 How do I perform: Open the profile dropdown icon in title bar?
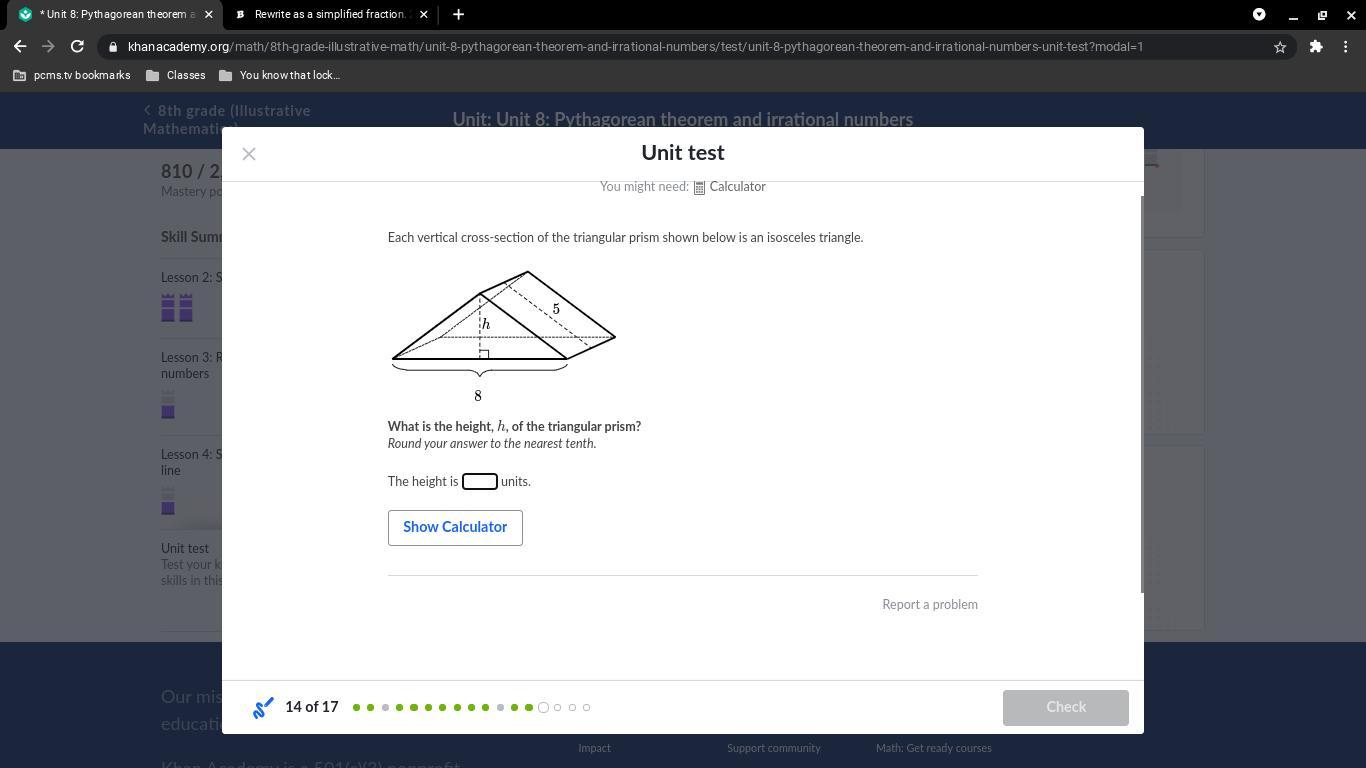(x=1259, y=14)
